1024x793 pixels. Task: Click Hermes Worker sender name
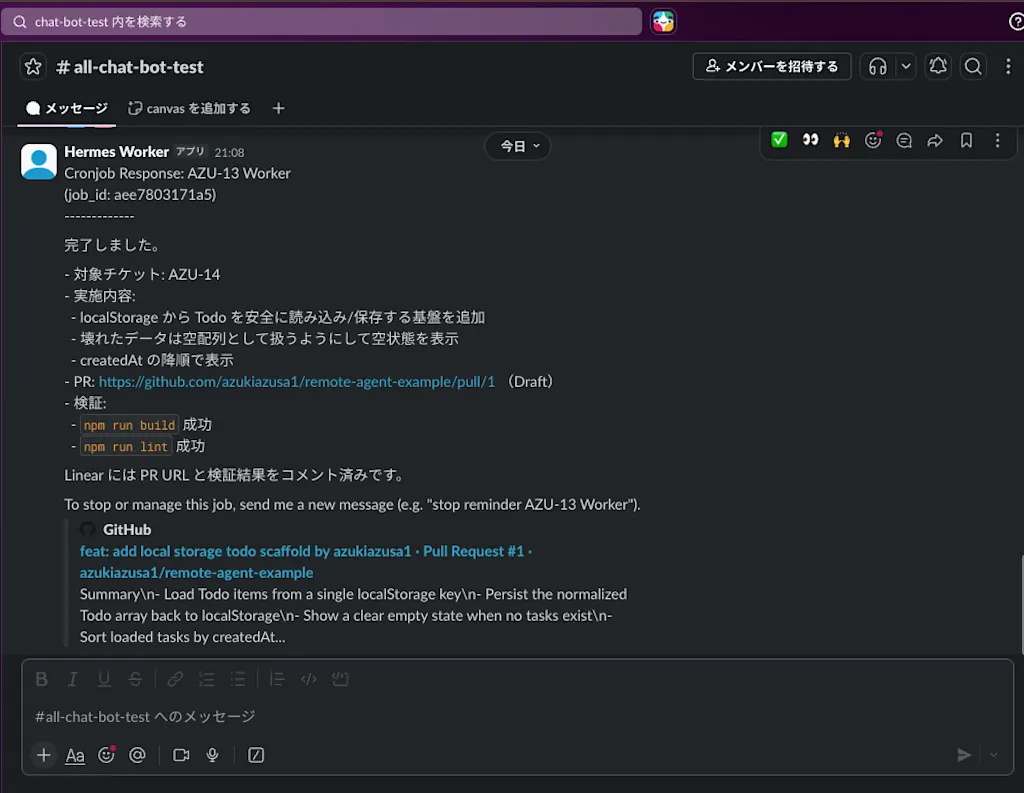pyautogui.click(x=116, y=152)
